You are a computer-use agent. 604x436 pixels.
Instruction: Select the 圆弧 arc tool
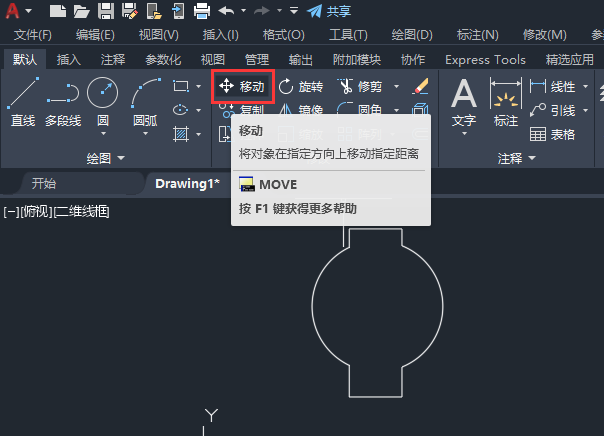[146, 102]
